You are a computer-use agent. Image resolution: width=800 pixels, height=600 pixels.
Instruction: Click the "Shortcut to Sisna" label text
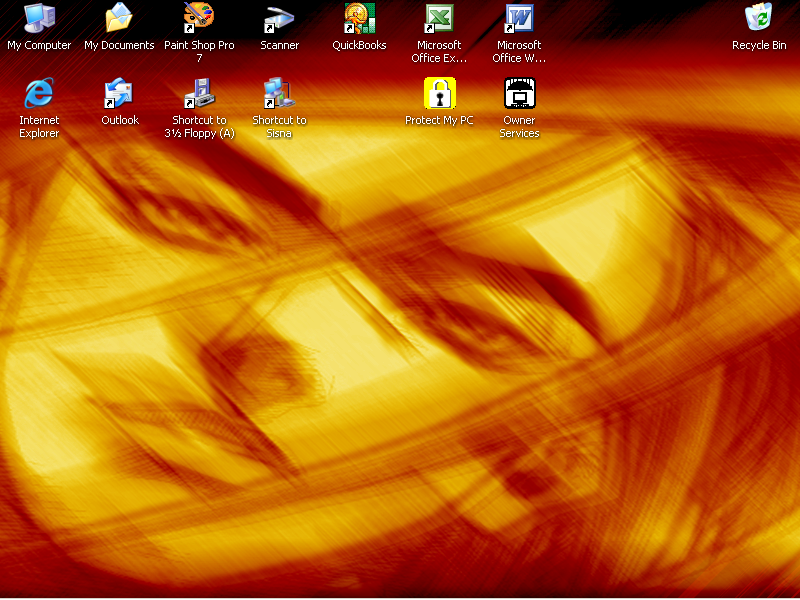point(279,127)
